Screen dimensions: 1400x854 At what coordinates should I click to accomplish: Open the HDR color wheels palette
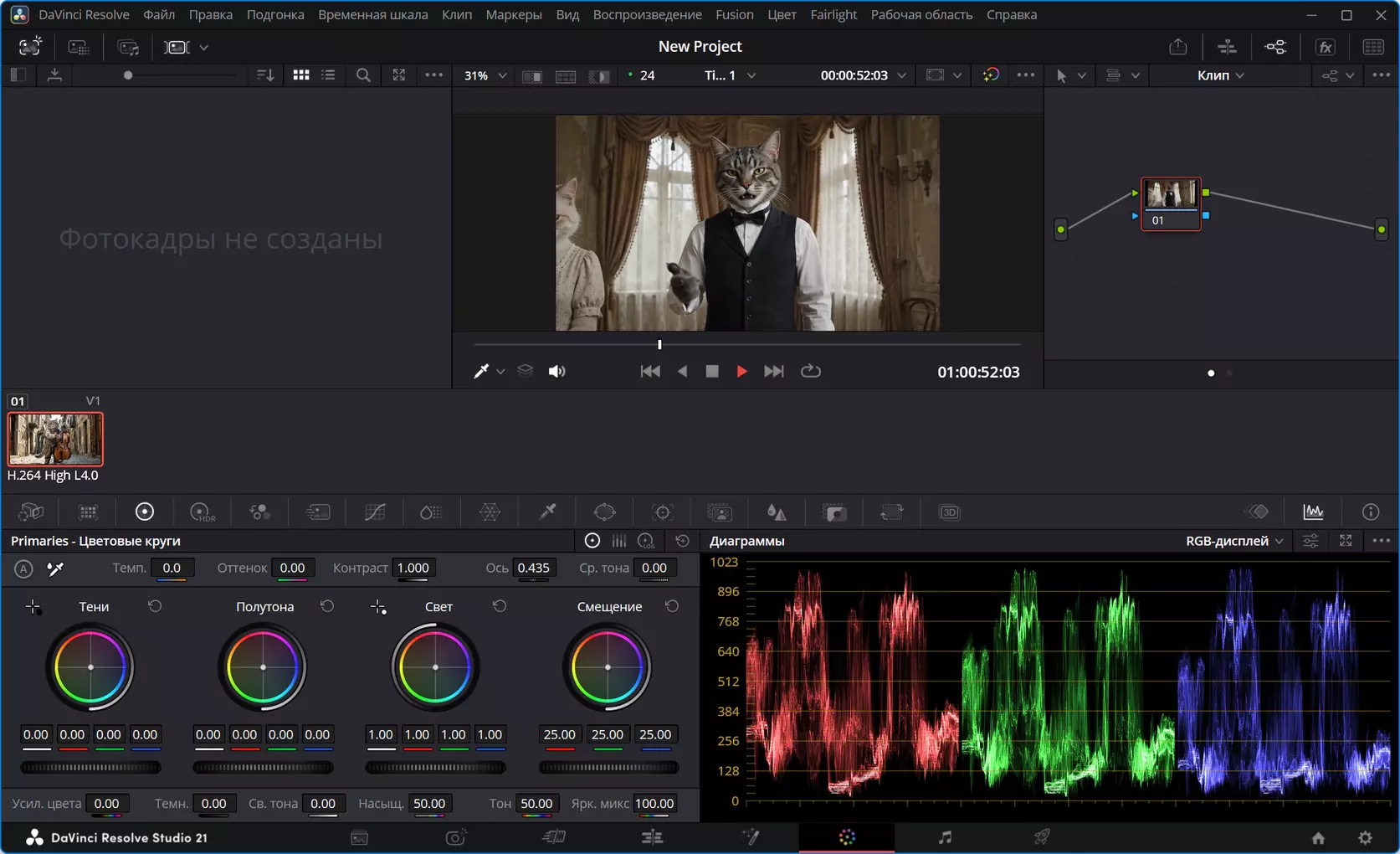[203, 512]
